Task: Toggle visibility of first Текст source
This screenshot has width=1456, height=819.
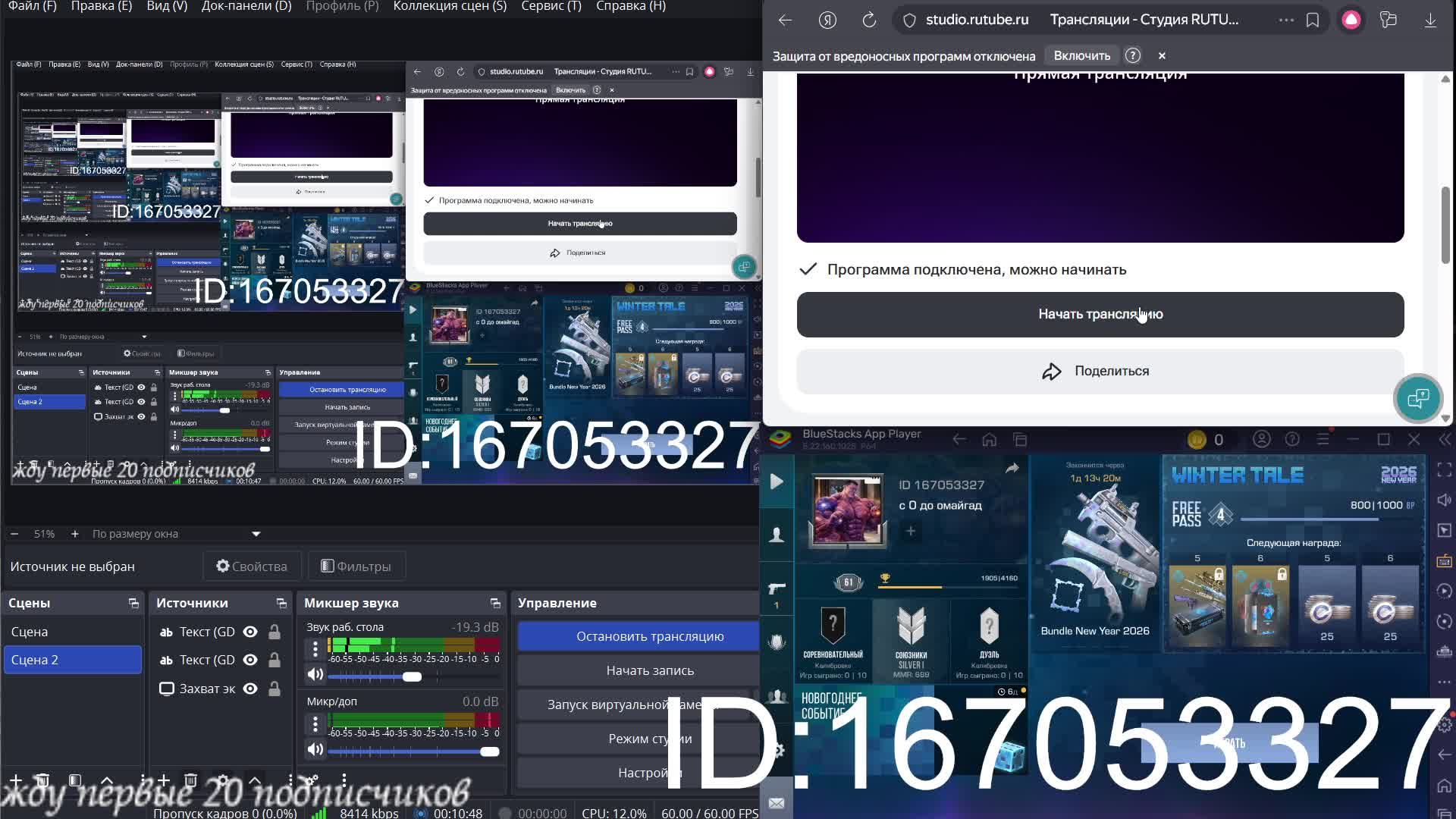Action: (250, 632)
